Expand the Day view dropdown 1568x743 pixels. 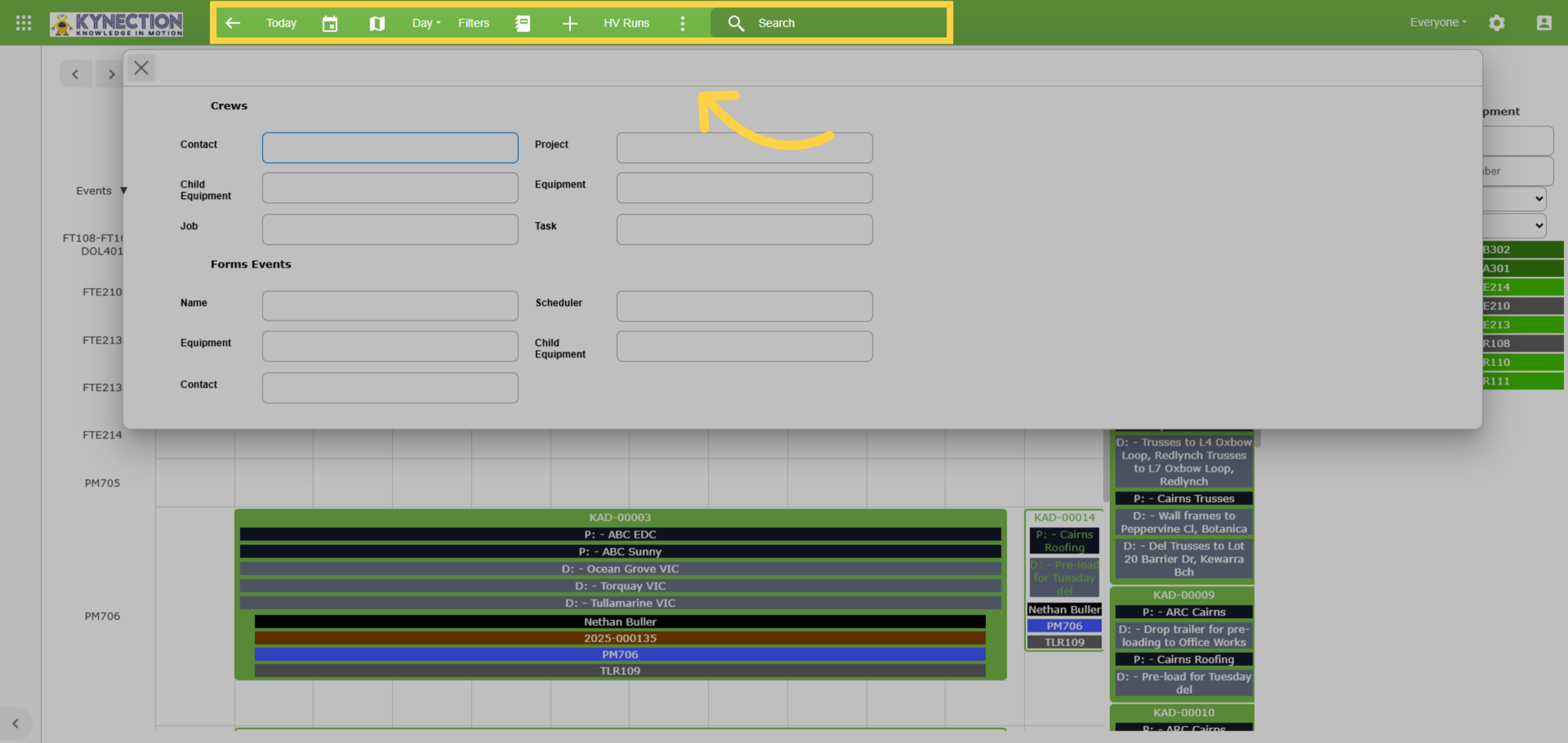click(426, 23)
